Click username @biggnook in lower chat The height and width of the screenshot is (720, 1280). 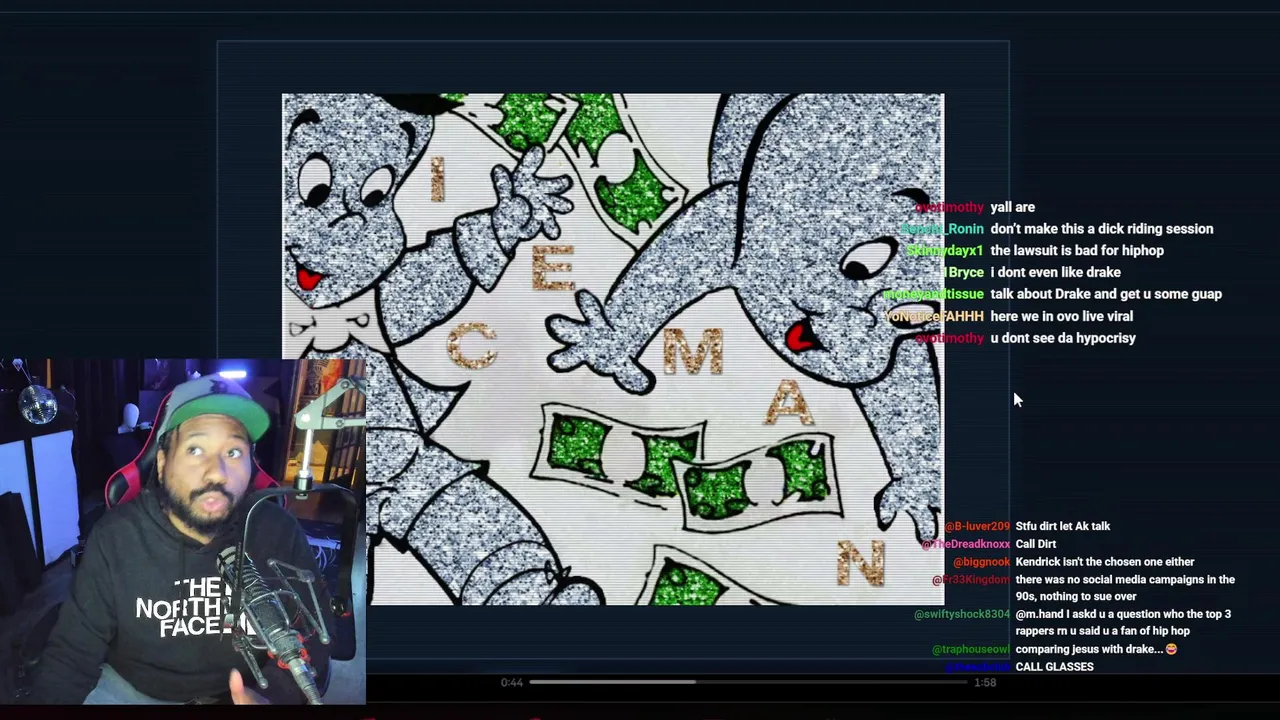[981, 562]
